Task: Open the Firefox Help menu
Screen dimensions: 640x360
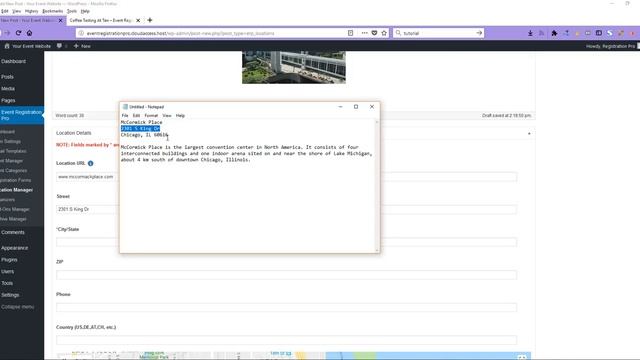Action: point(85,11)
